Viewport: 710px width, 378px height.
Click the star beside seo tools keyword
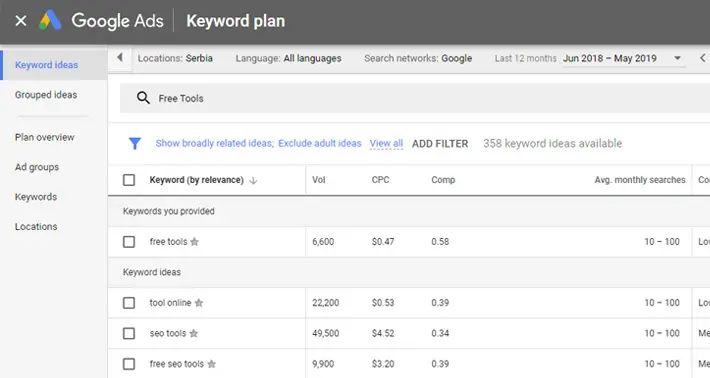coord(194,334)
